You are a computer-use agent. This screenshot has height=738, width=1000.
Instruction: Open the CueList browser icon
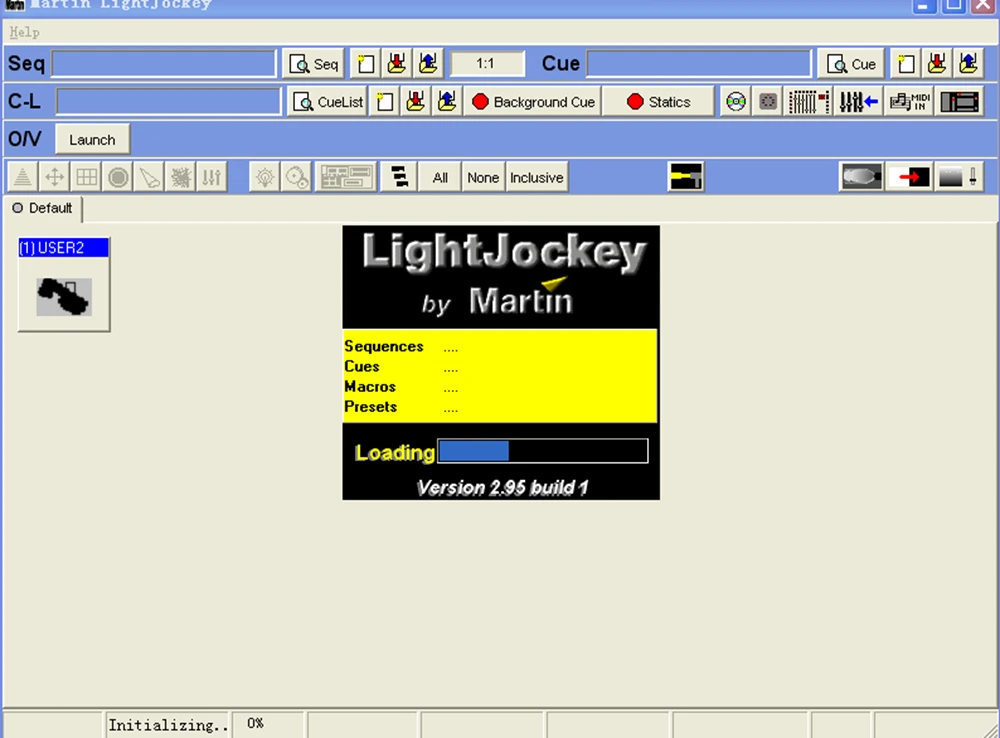[326, 101]
